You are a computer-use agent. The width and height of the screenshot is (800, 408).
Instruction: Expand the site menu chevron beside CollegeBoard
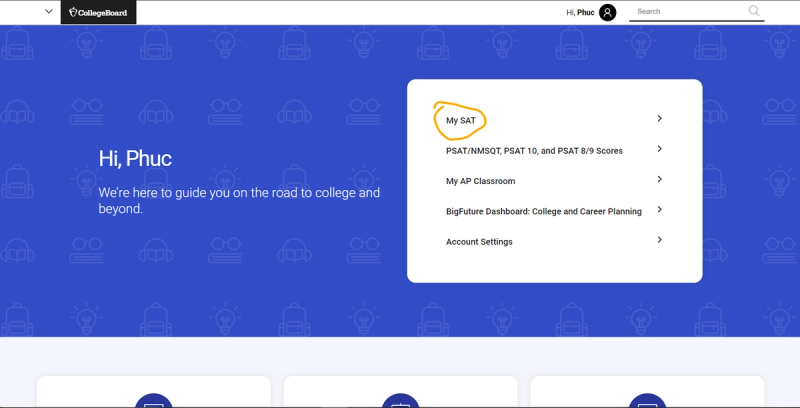(x=49, y=11)
